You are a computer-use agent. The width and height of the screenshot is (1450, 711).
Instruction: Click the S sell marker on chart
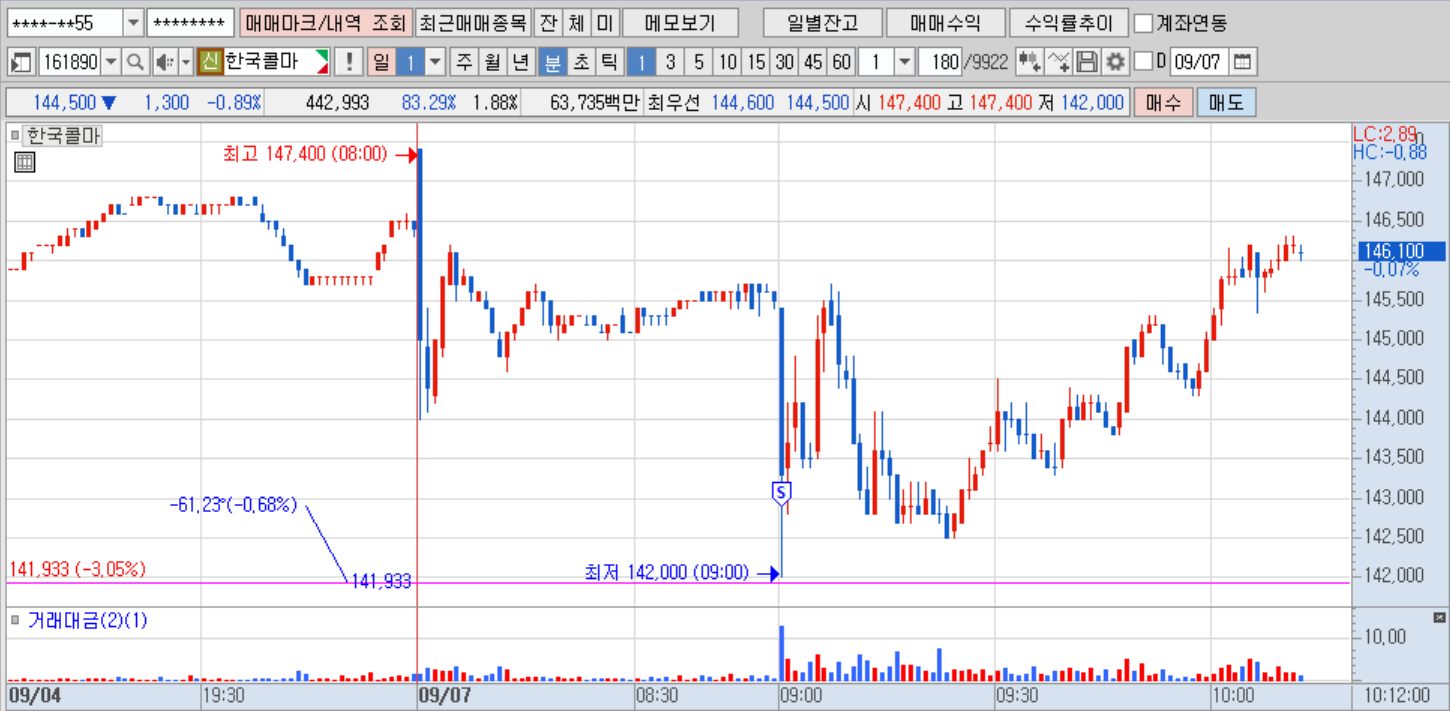781,492
